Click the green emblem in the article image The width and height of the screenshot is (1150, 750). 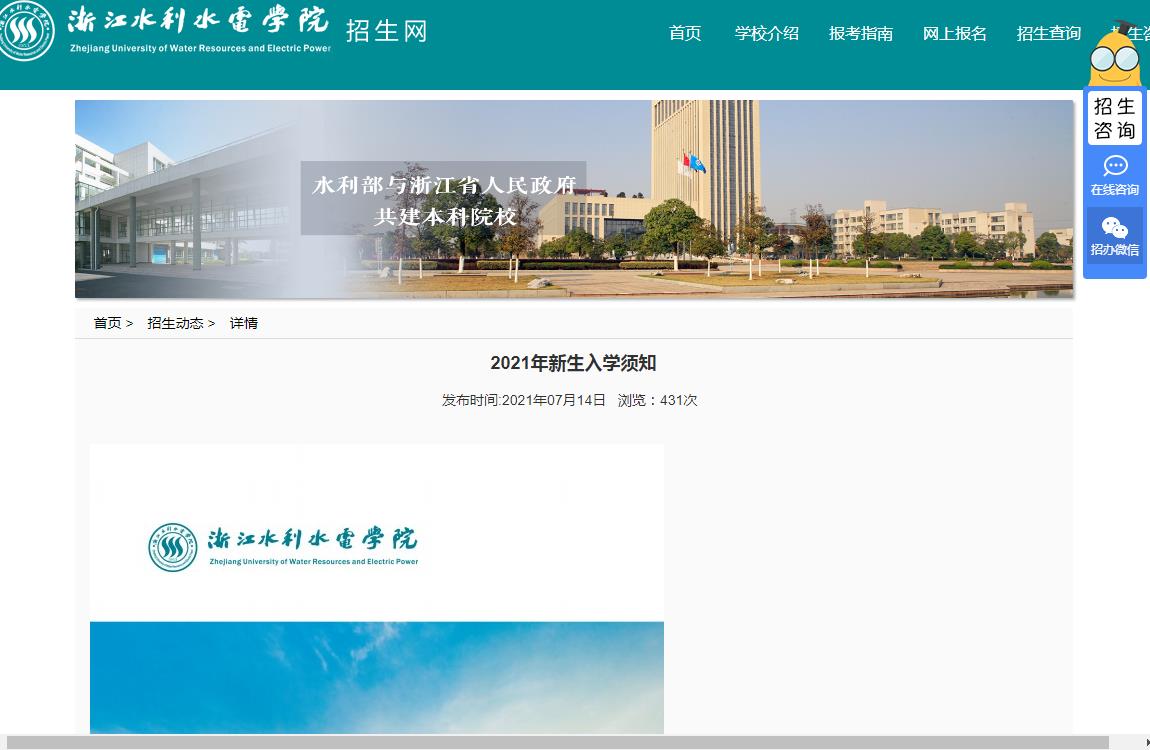point(172,547)
